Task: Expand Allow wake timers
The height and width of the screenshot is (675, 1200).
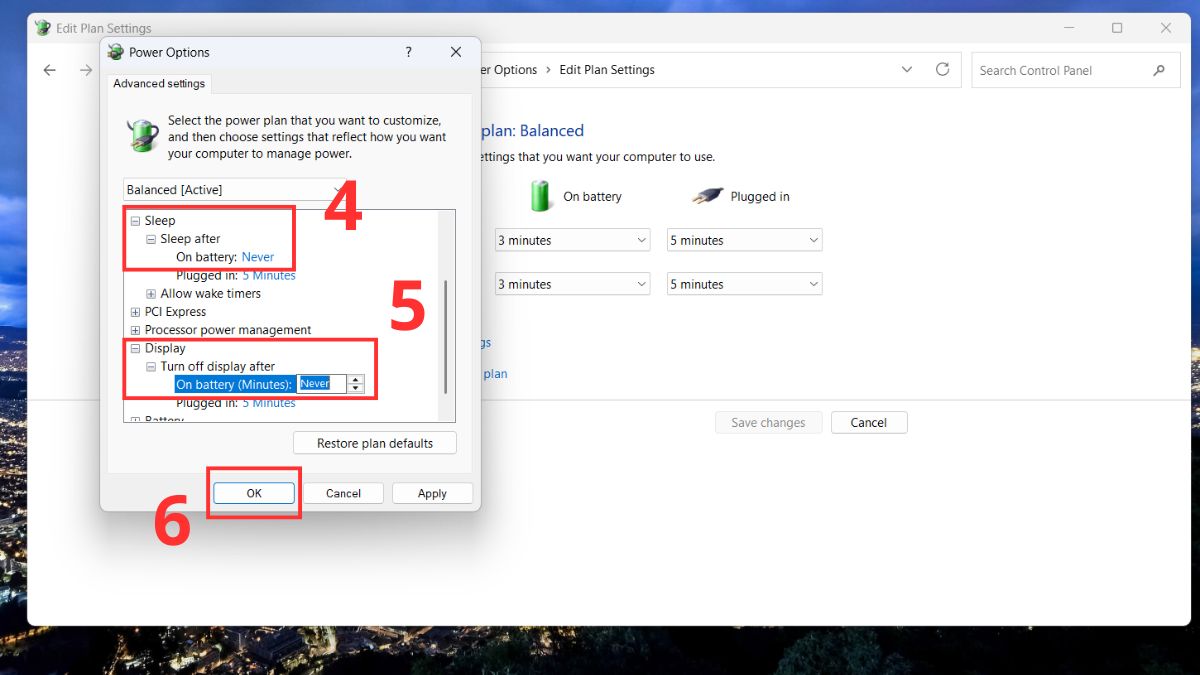Action: [151, 294]
